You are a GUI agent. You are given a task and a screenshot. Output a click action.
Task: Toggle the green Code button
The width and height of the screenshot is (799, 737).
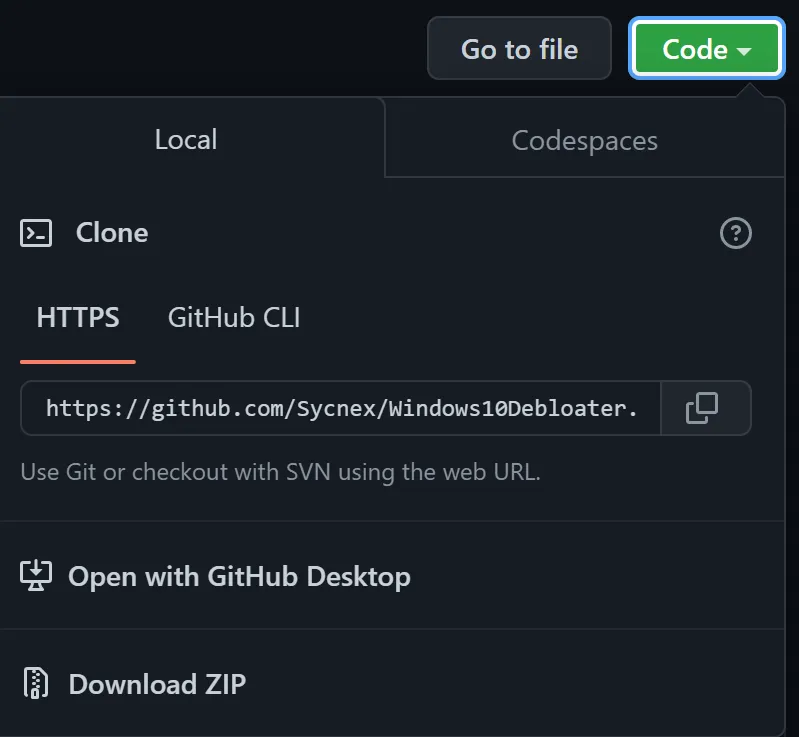(706, 48)
